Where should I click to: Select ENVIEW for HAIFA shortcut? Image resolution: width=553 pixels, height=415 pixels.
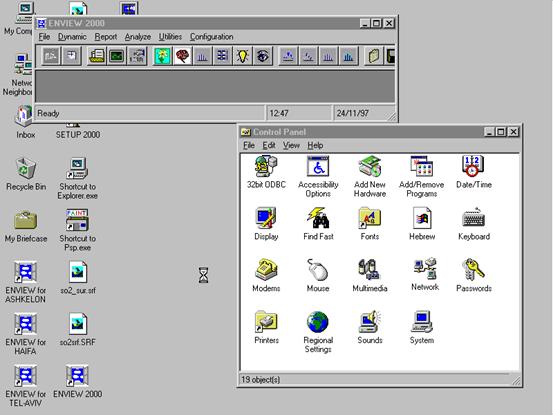[x=25, y=334]
